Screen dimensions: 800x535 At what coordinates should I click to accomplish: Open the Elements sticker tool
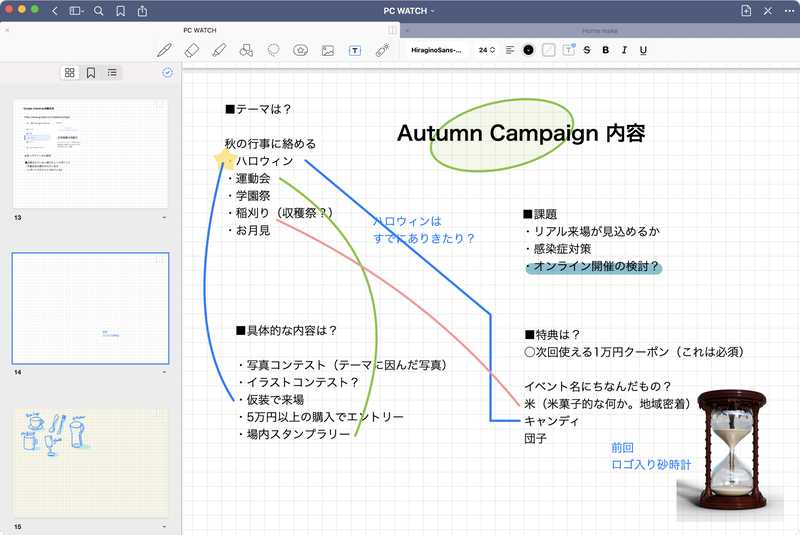pyautogui.click(x=301, y=50)
